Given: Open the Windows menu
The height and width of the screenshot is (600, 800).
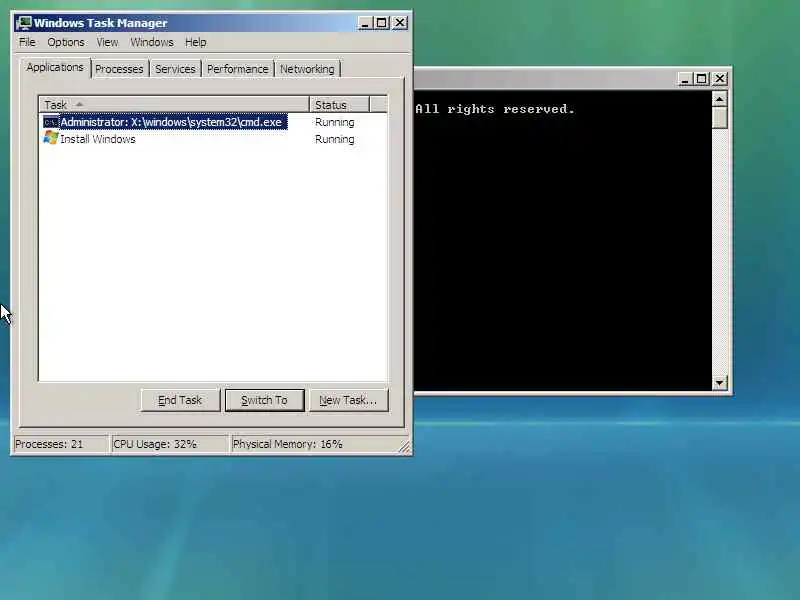Looking at the screenshot, I should pyautogui.click(x=152, y=42).
